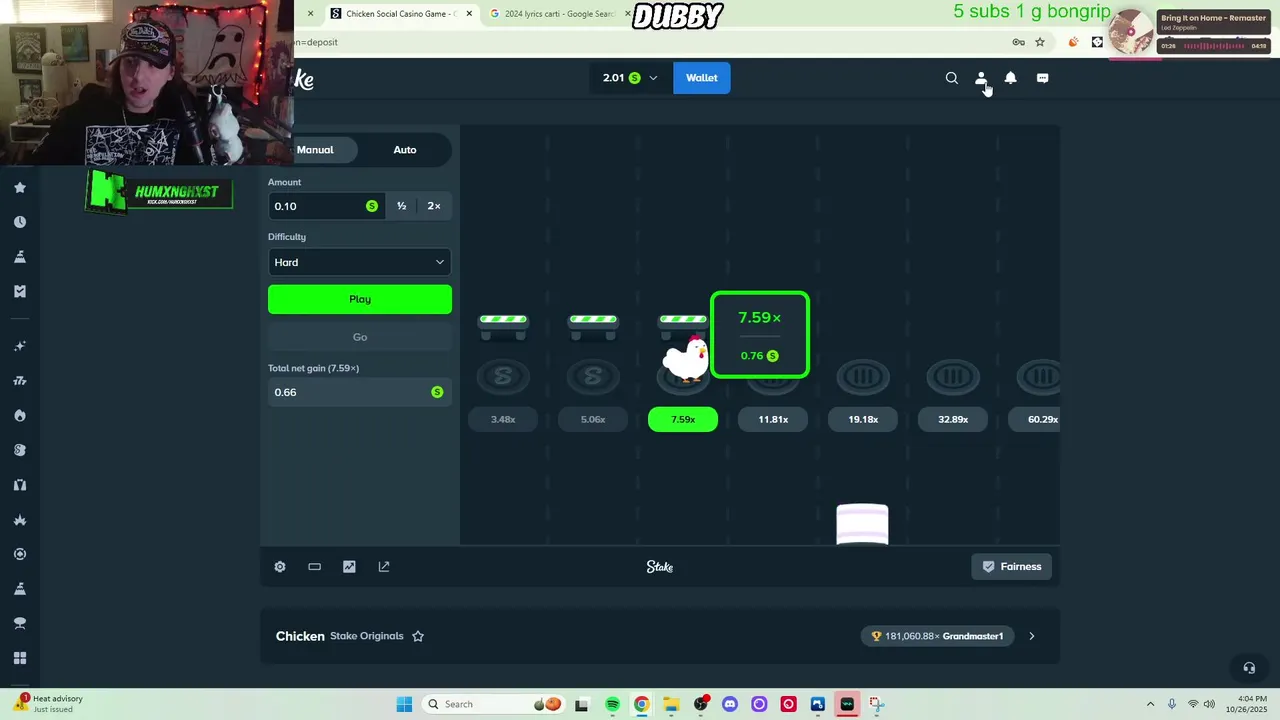Image resolution: width=1280 pixels, height=720 pixels.
Task: Bookmark page with browser star icon
Action: tap(1040, 42)
